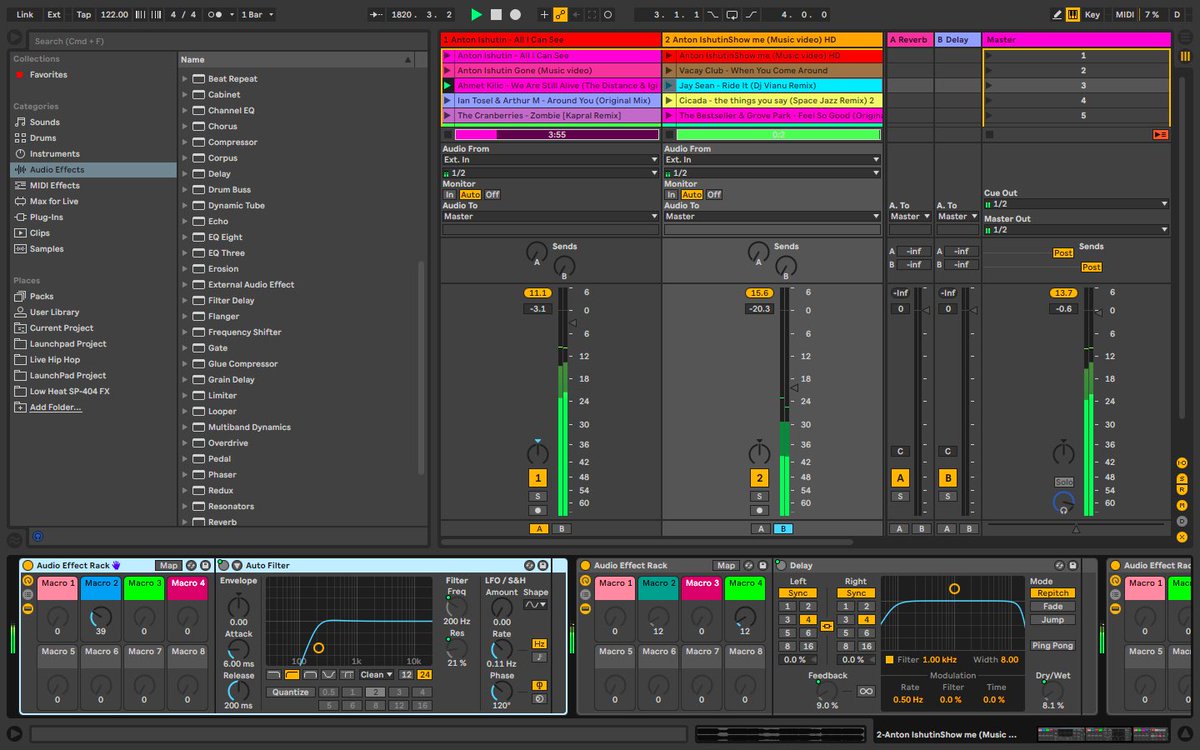Set Track 2 Monitor to Off
The width and height of the screenshot is (1200, 750).
point(714,194)
